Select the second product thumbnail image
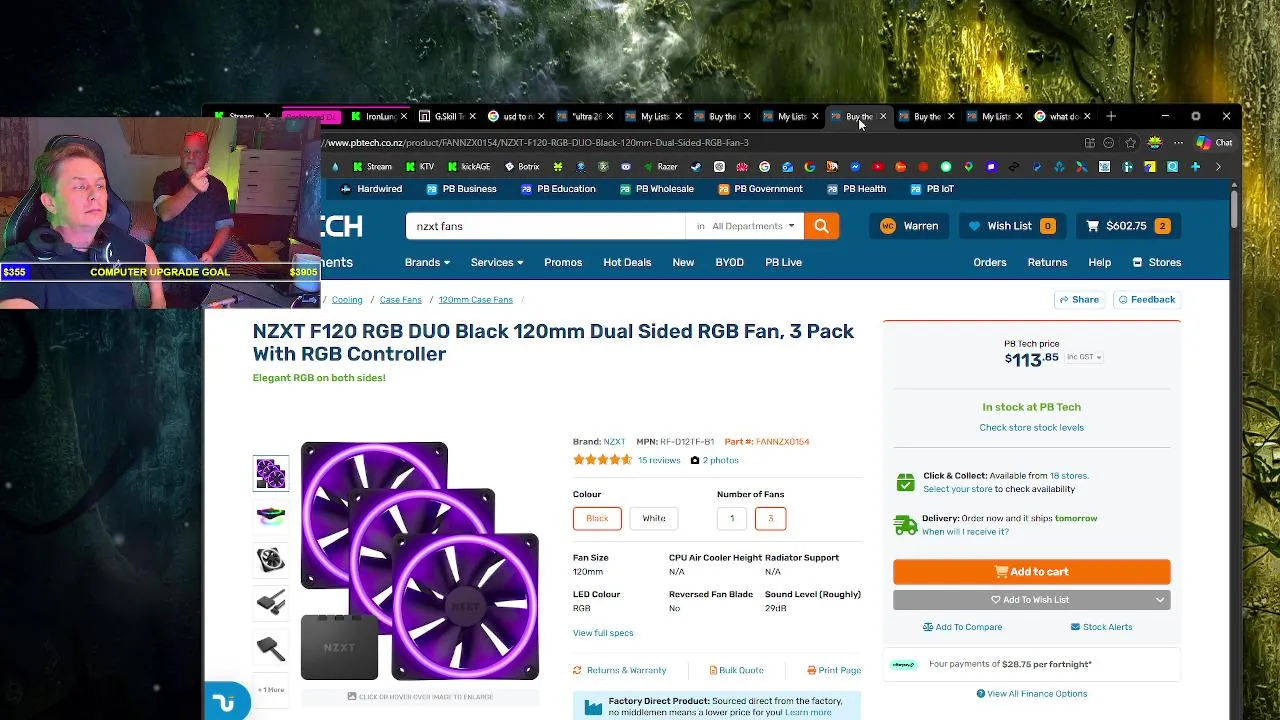 [x=271, y=516]
